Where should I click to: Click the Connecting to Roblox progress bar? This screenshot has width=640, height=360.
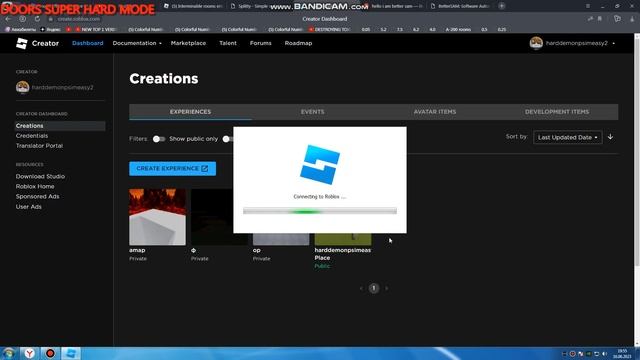tap(320, 211)
